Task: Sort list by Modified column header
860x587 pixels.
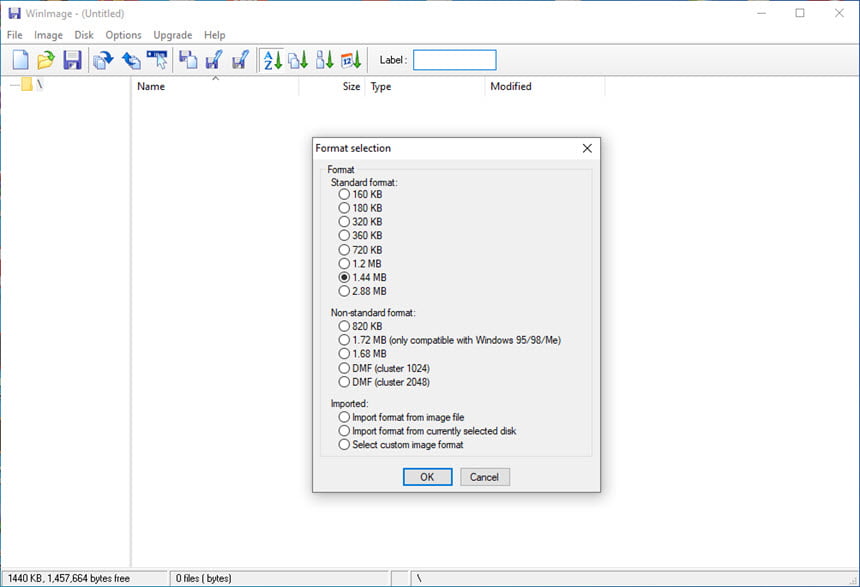Action: 545,86
